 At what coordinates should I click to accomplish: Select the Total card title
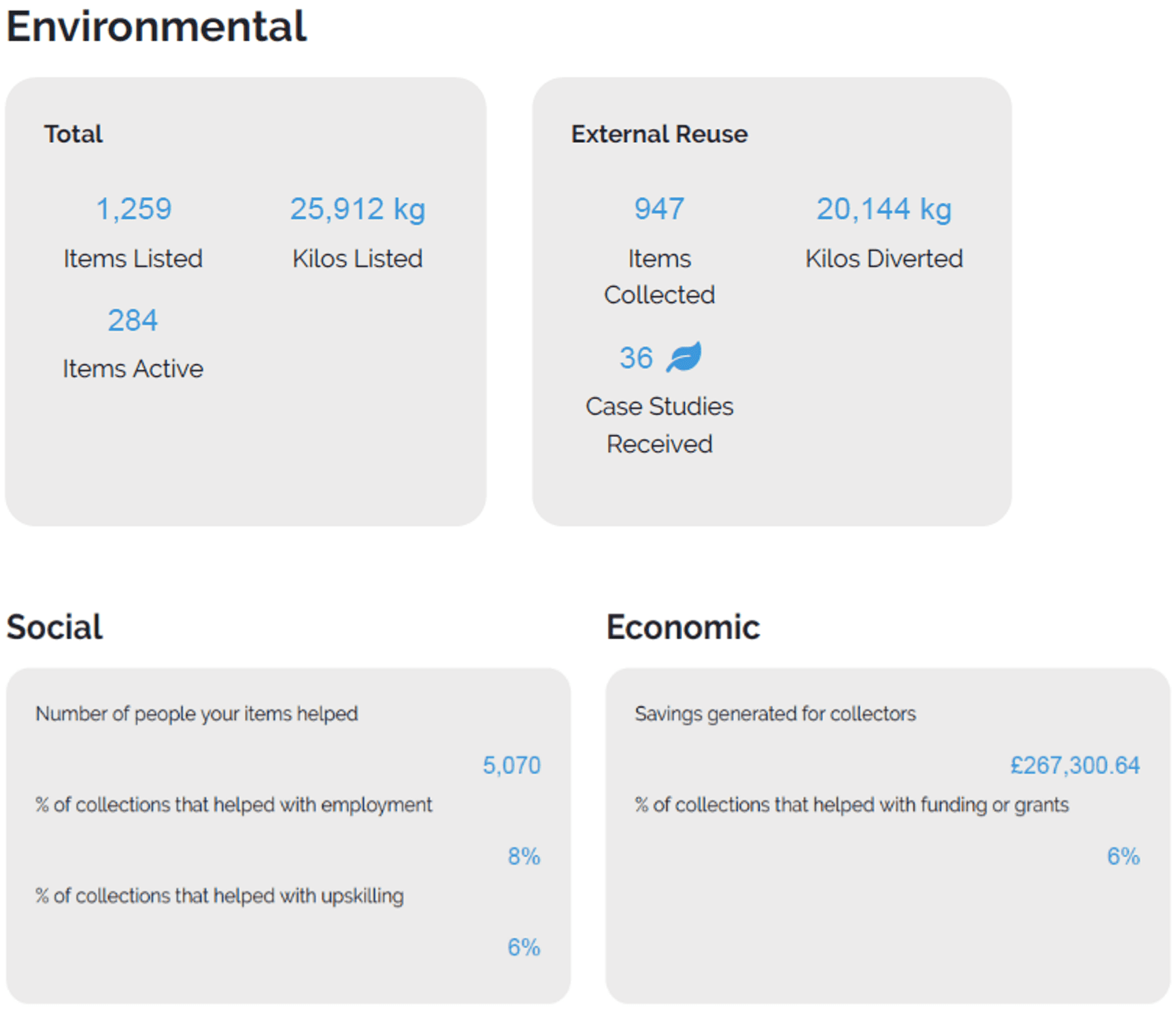[x=73, y=134]
